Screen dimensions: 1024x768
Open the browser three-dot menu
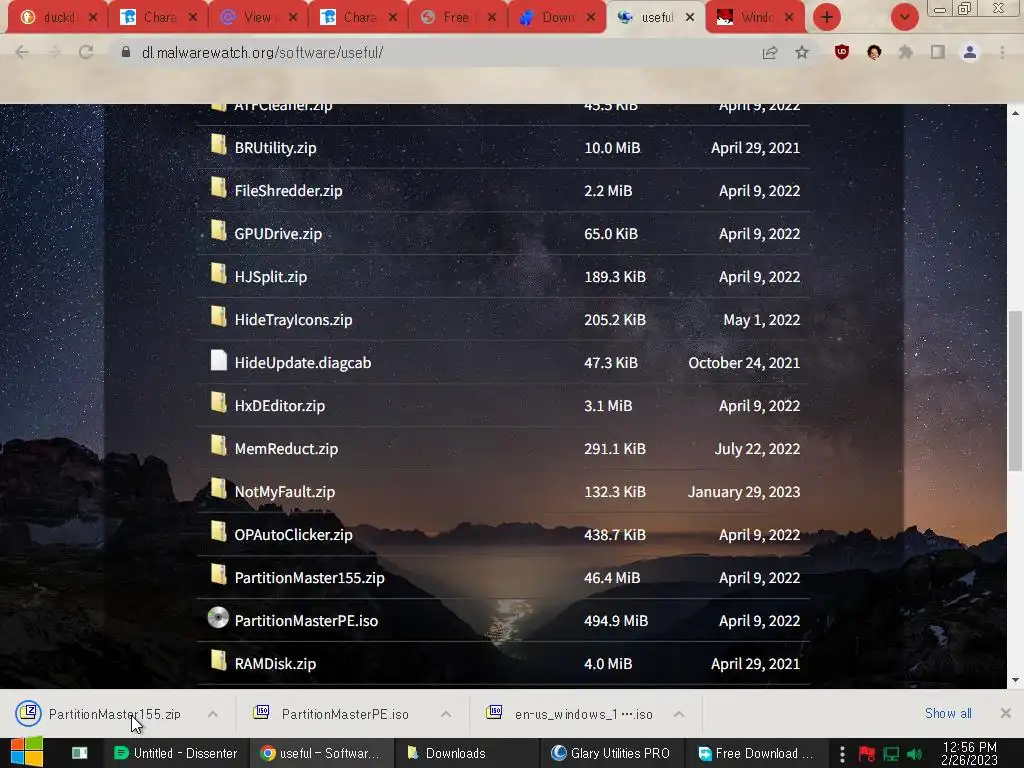pos(1002,52)
